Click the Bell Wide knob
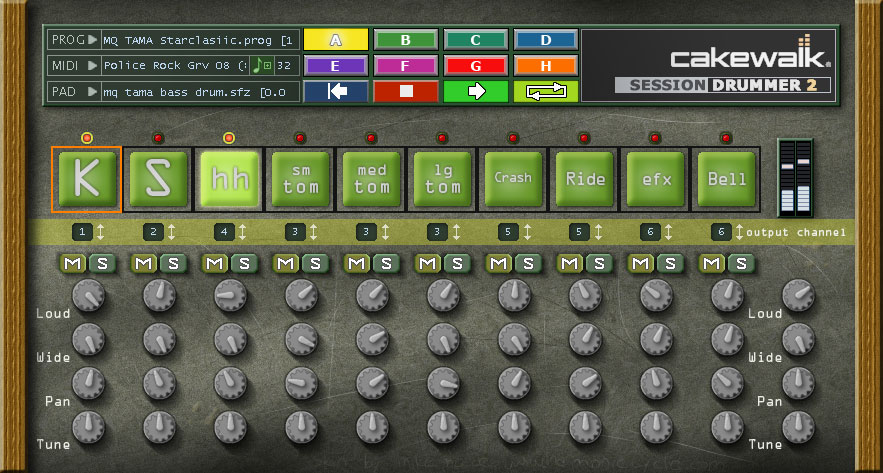This screenshot has height=473, width=883. coord(727,340)
